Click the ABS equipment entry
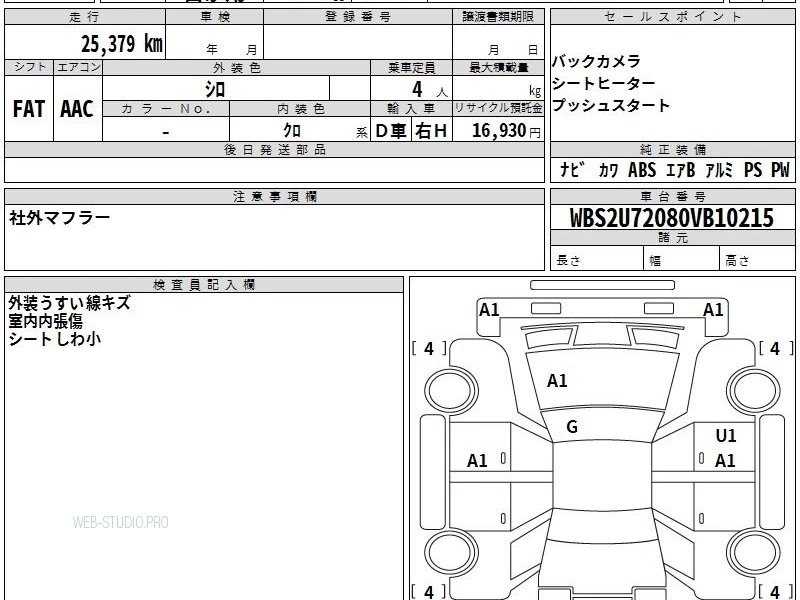 pyautogui.click(x=642, y=170)
